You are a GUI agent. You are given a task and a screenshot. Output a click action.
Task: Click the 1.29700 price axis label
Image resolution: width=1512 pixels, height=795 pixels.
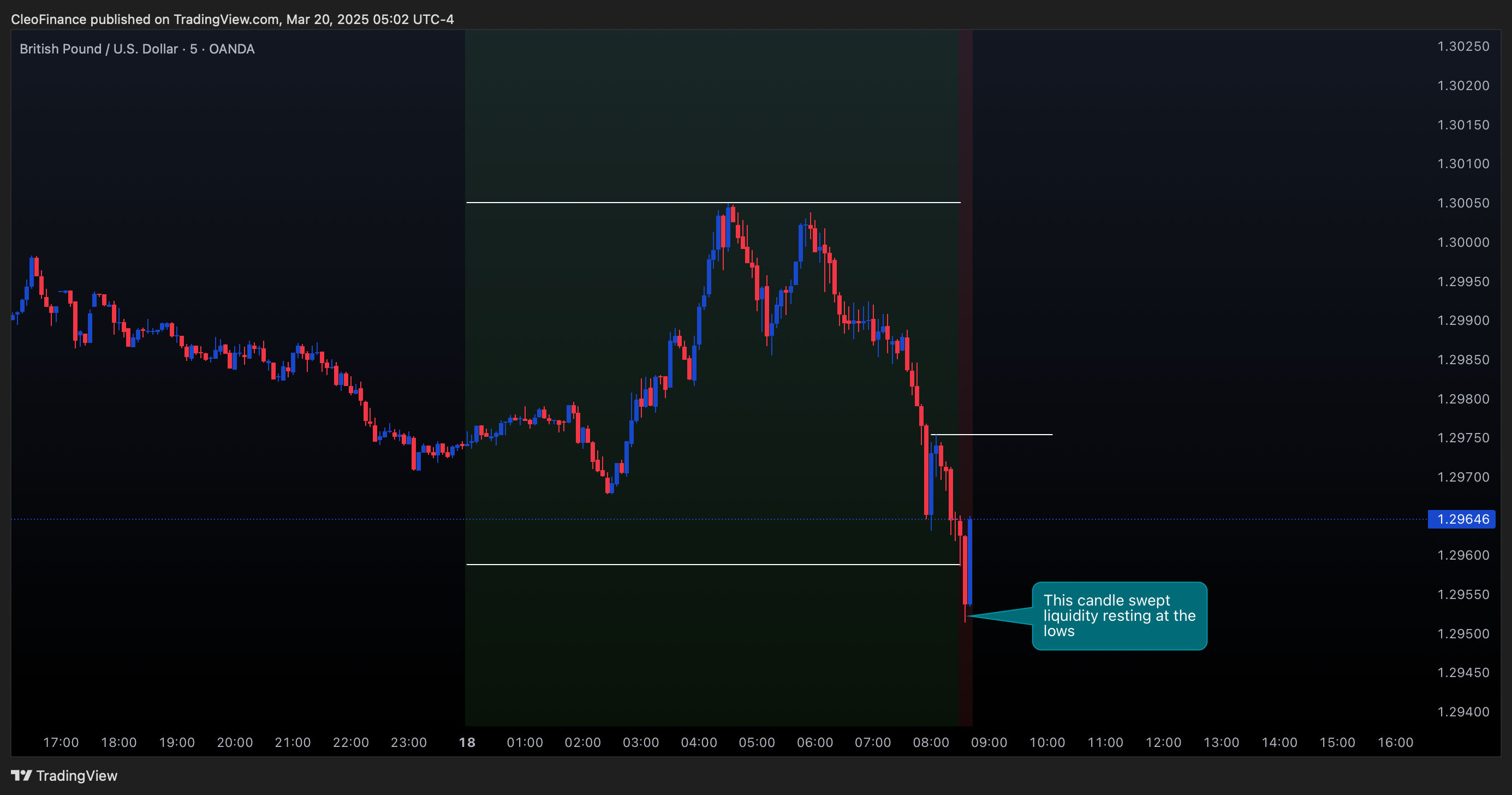click(x=1463, y=477)
